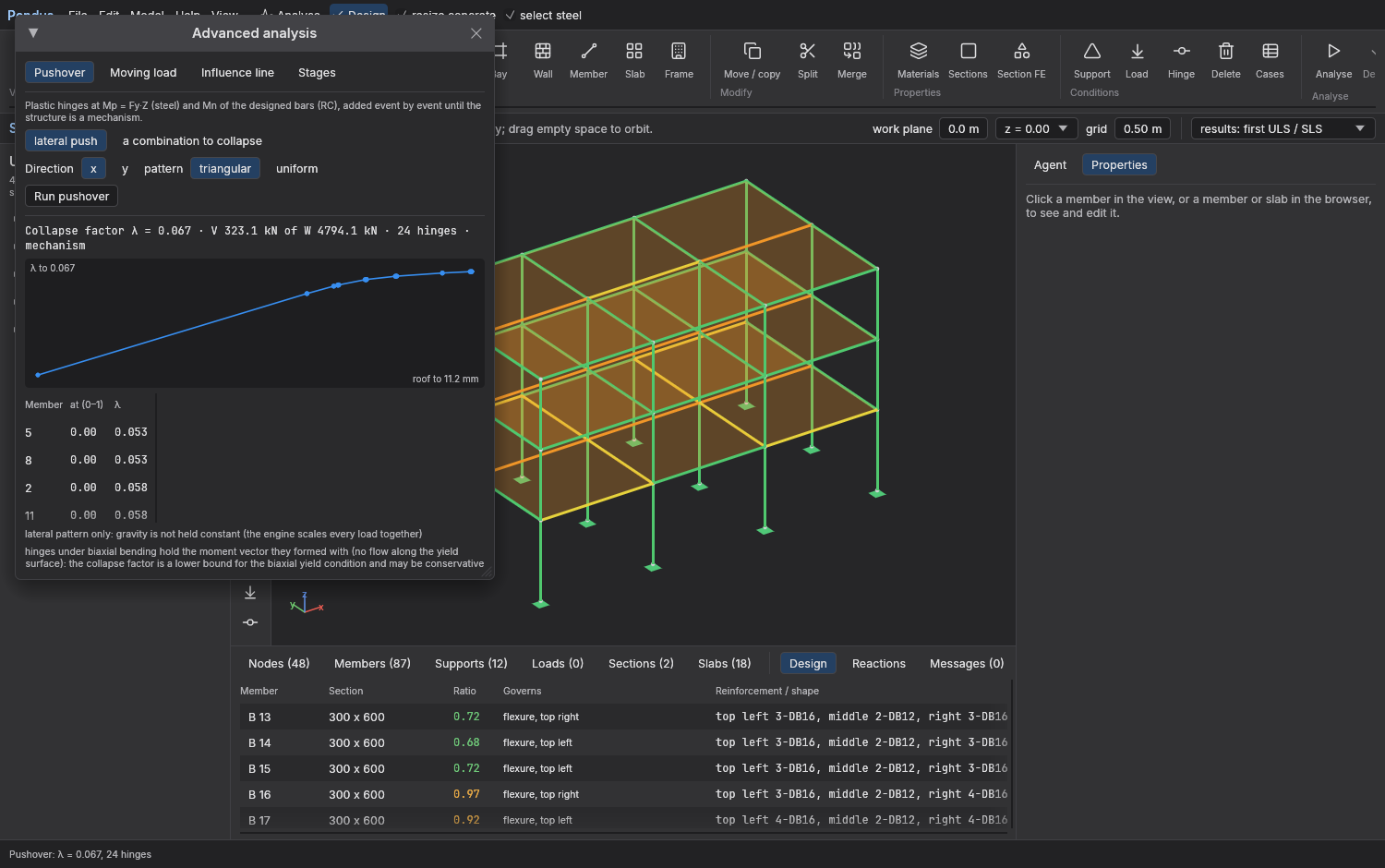Collapse the Advanced analysis dialog triangle

point(33,33)
